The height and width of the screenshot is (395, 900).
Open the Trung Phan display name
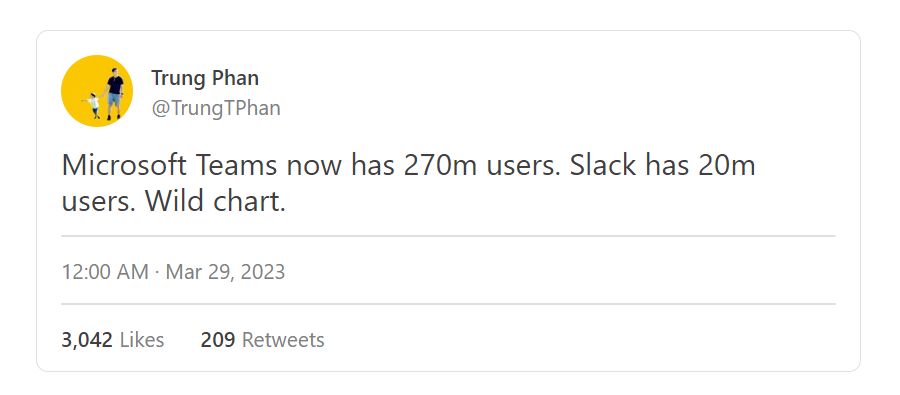pos(205,78)
